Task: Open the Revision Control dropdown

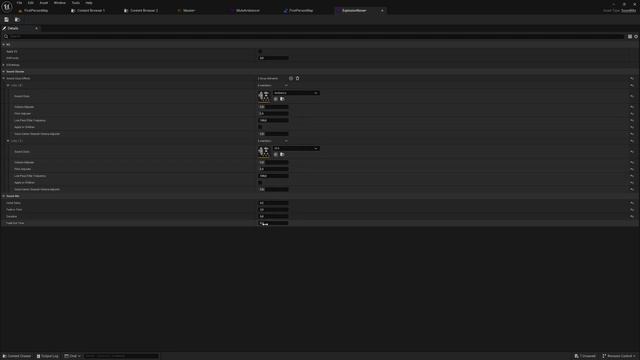Action: coord(619,356)
